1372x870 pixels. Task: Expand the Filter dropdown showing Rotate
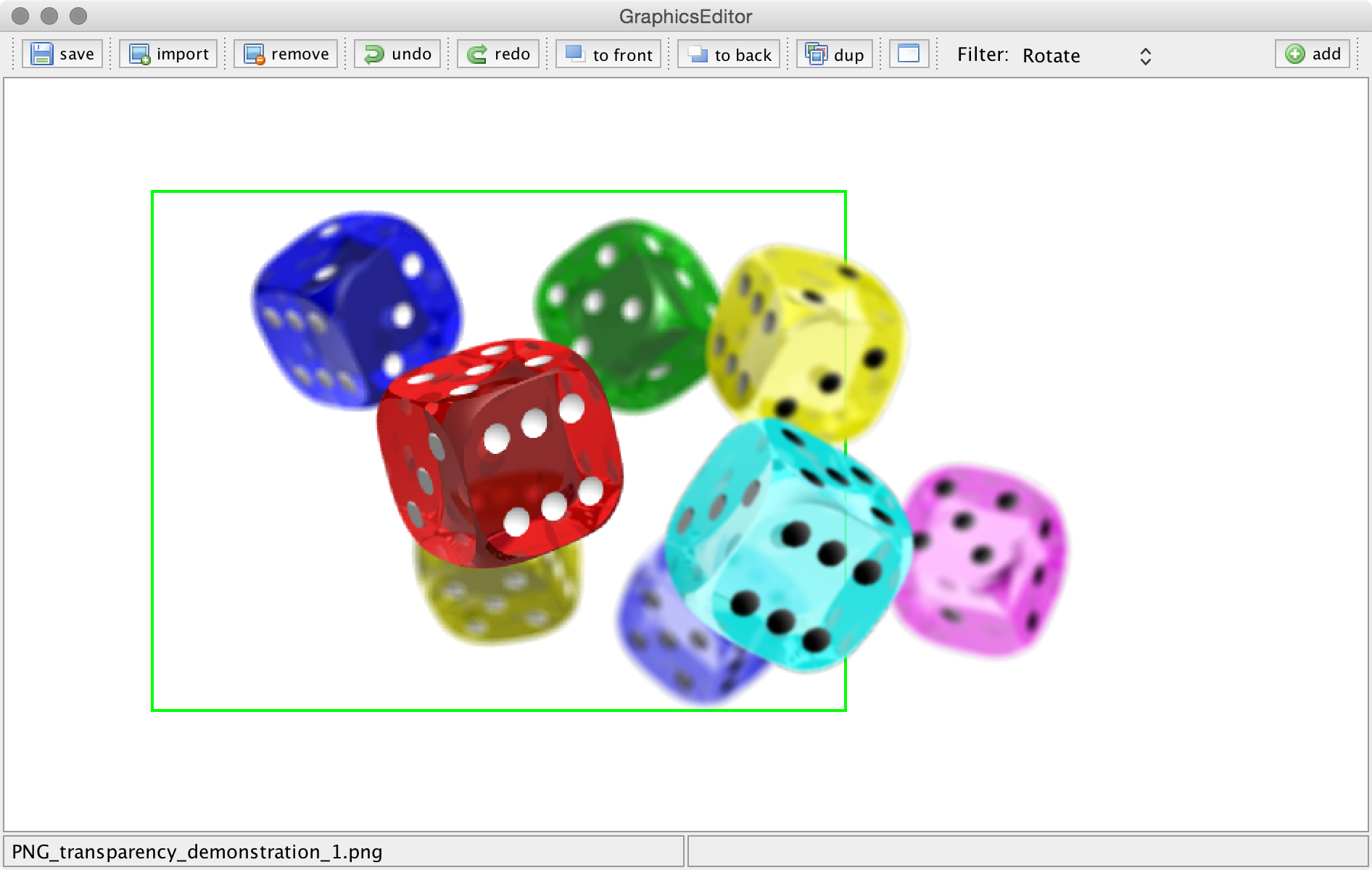(x=1086, y=56)
